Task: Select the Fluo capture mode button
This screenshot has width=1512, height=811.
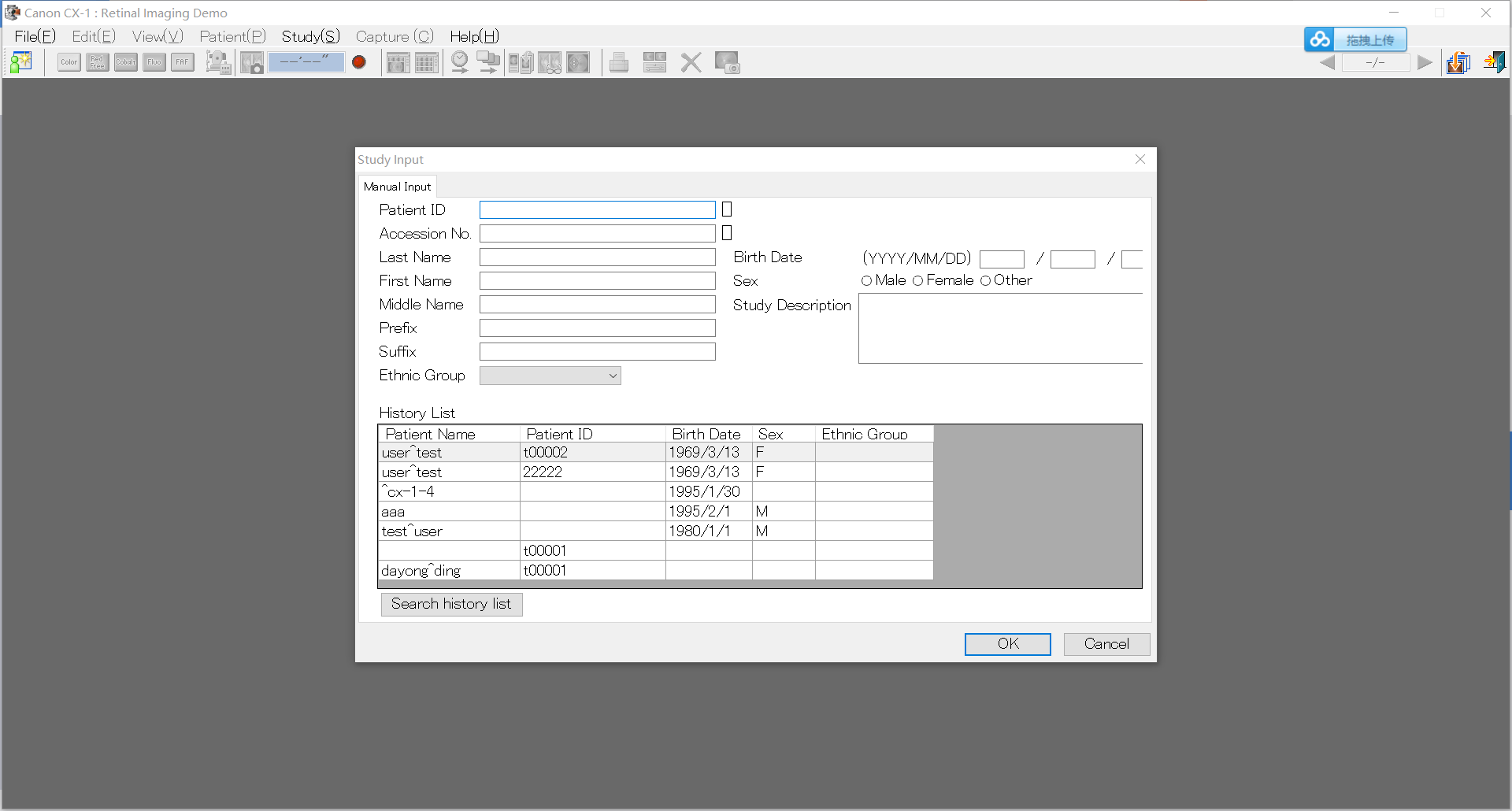Action: [x=154, y=62]
